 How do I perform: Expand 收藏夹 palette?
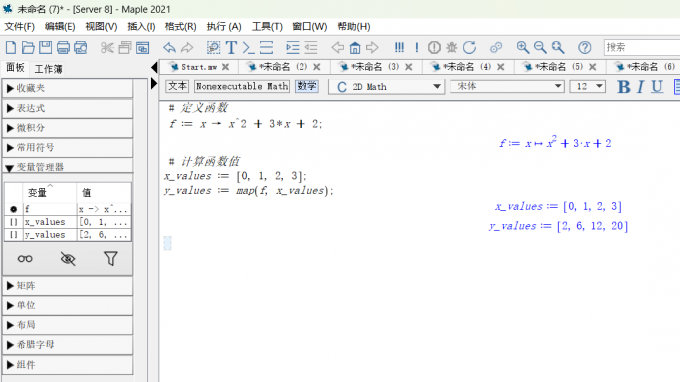(68, 88)
